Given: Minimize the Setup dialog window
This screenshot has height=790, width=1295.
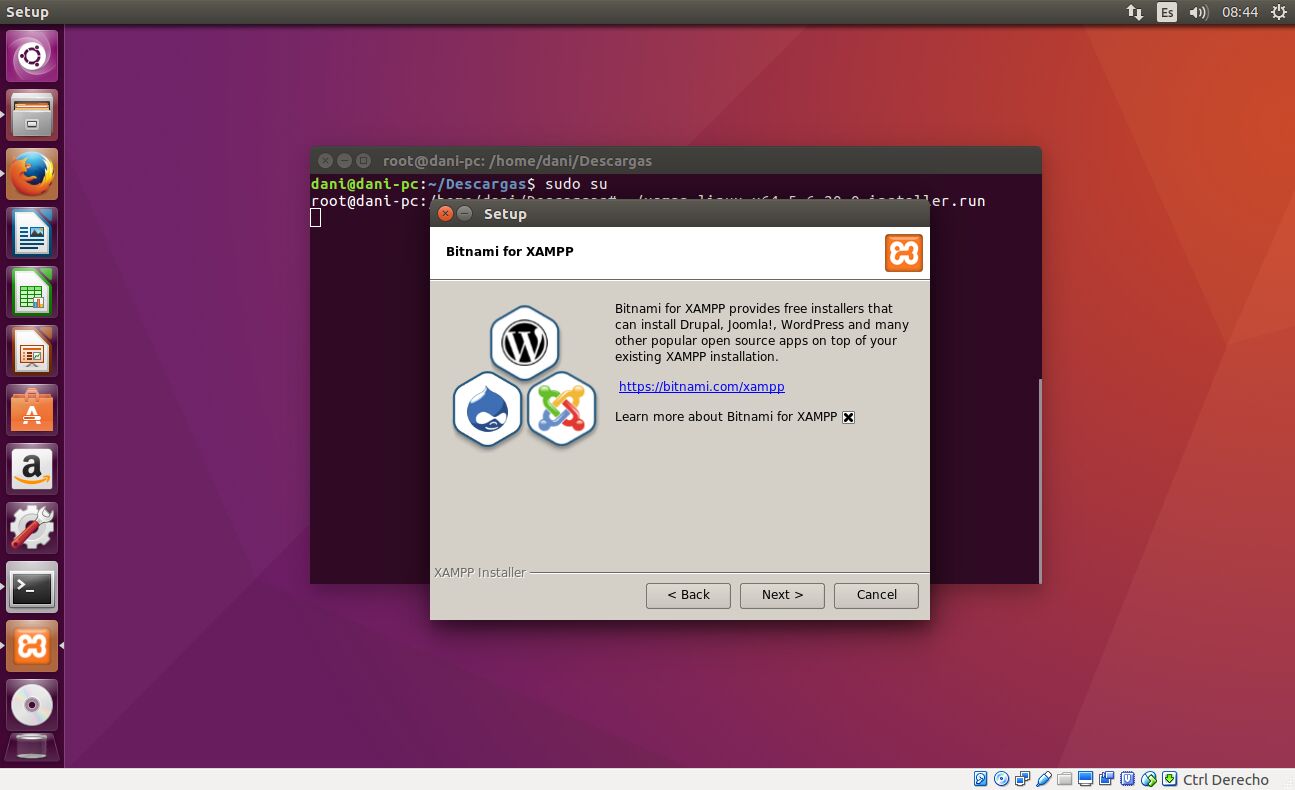Looking at the screenshot, I should (465, 214).
